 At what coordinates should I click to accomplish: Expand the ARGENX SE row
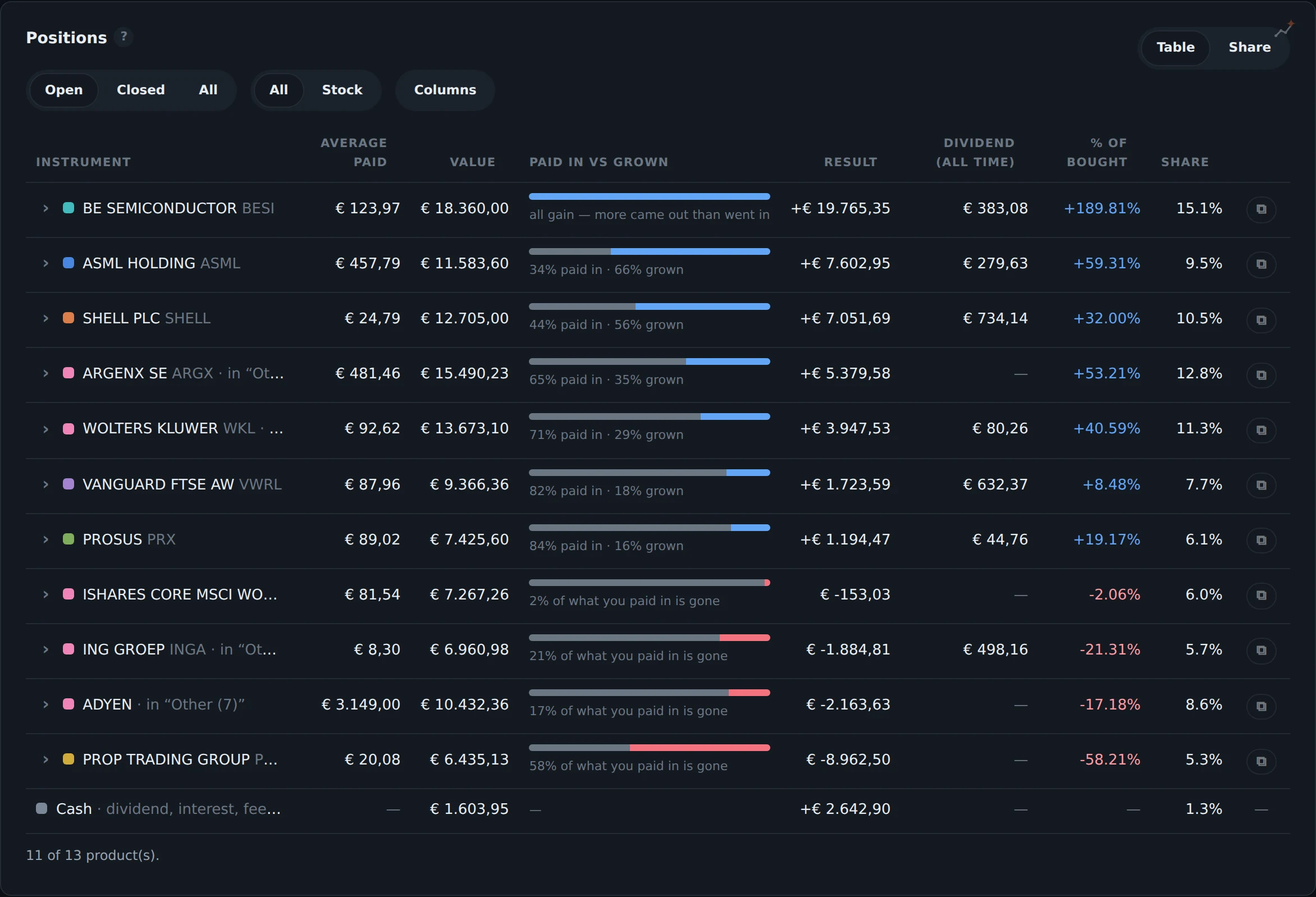point(46,373)
